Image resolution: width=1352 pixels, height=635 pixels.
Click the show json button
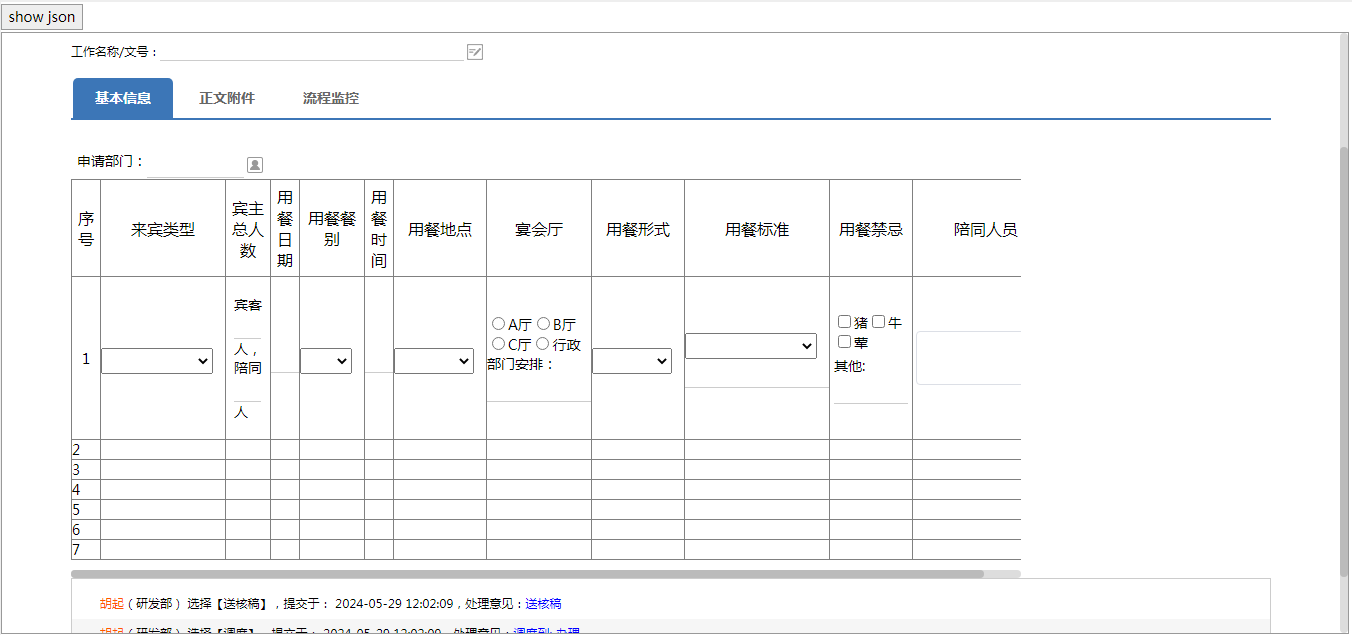(x=42, y=17)
